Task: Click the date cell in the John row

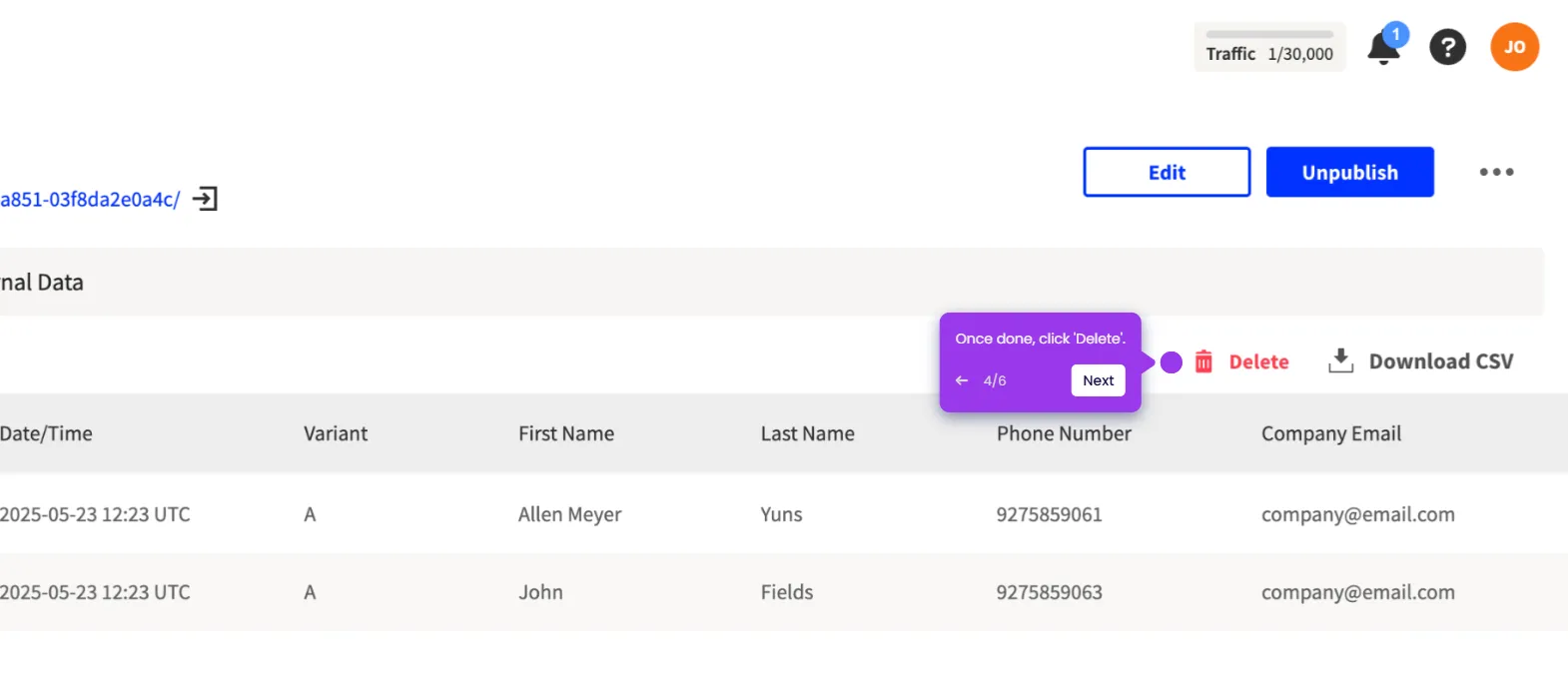Action: (x=95, y=592)
